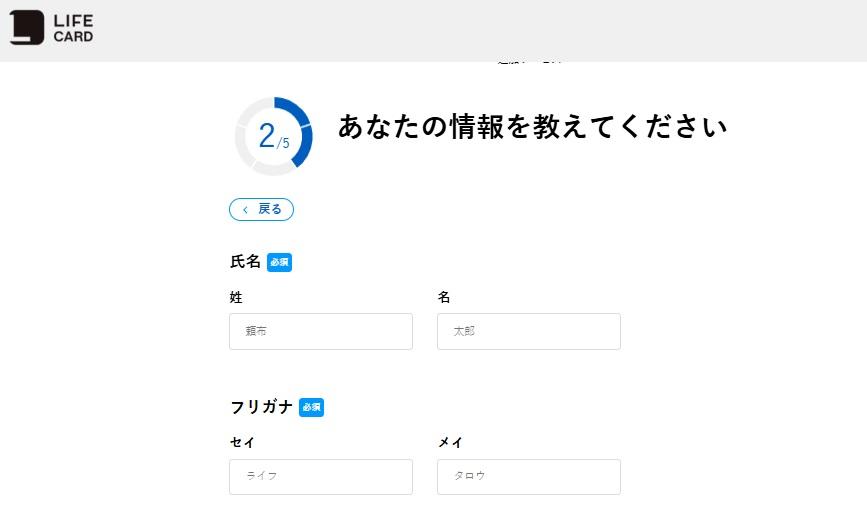Click the 戻る back button
The image size is (867, 521).
261,209
